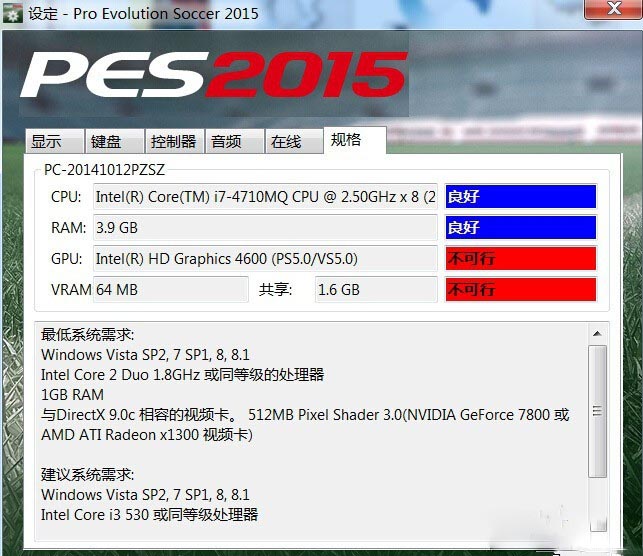Screen dimensions: 643x556
Task: Click the PES2015 logo banner
Action: [214, 74]
